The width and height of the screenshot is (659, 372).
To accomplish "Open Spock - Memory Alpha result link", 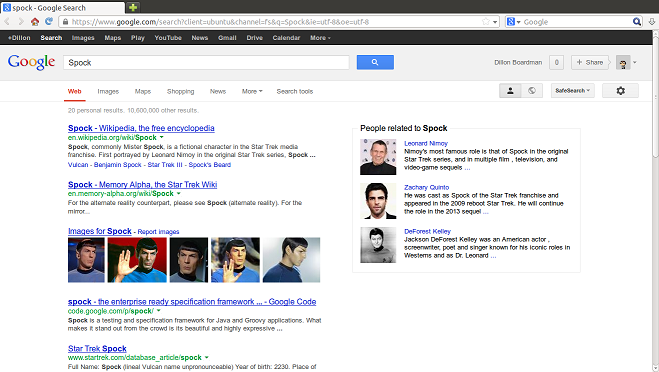I will click(142, 185).
